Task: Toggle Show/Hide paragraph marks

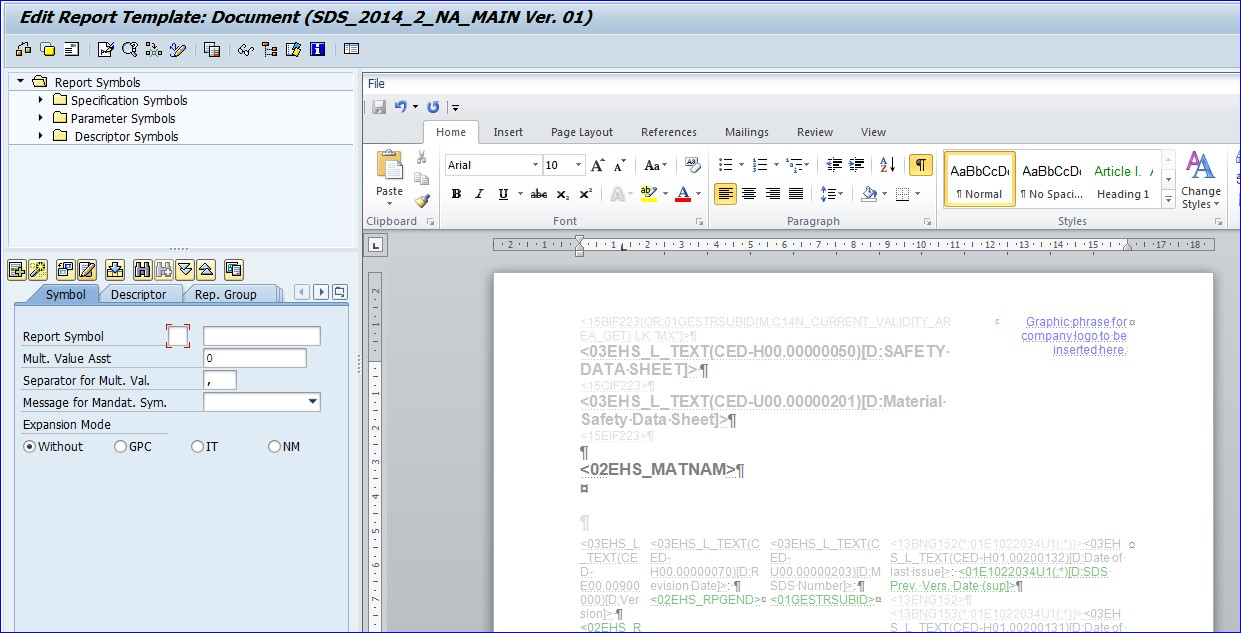Action: click(920, 165)
